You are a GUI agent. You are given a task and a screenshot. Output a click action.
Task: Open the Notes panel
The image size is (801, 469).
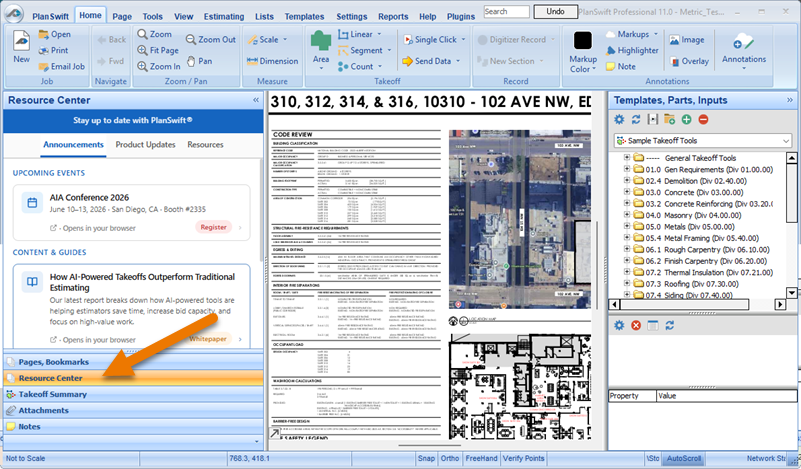(x=133, y=427)
